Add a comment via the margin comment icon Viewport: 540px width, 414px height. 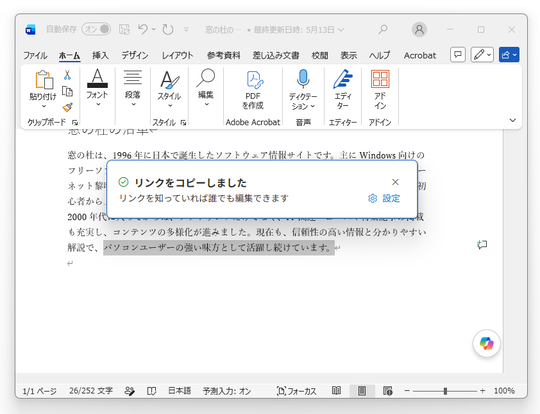click(482, 245)
